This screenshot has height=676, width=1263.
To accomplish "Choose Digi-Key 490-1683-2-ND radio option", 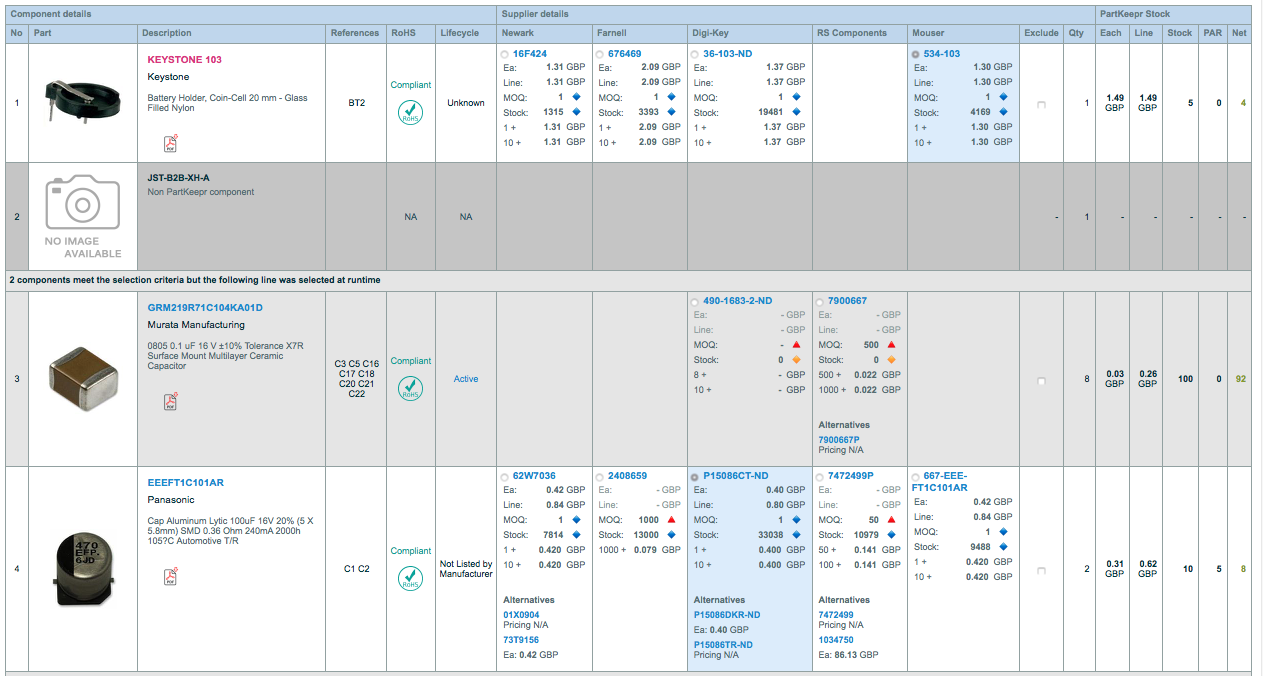I will (696, 302).
